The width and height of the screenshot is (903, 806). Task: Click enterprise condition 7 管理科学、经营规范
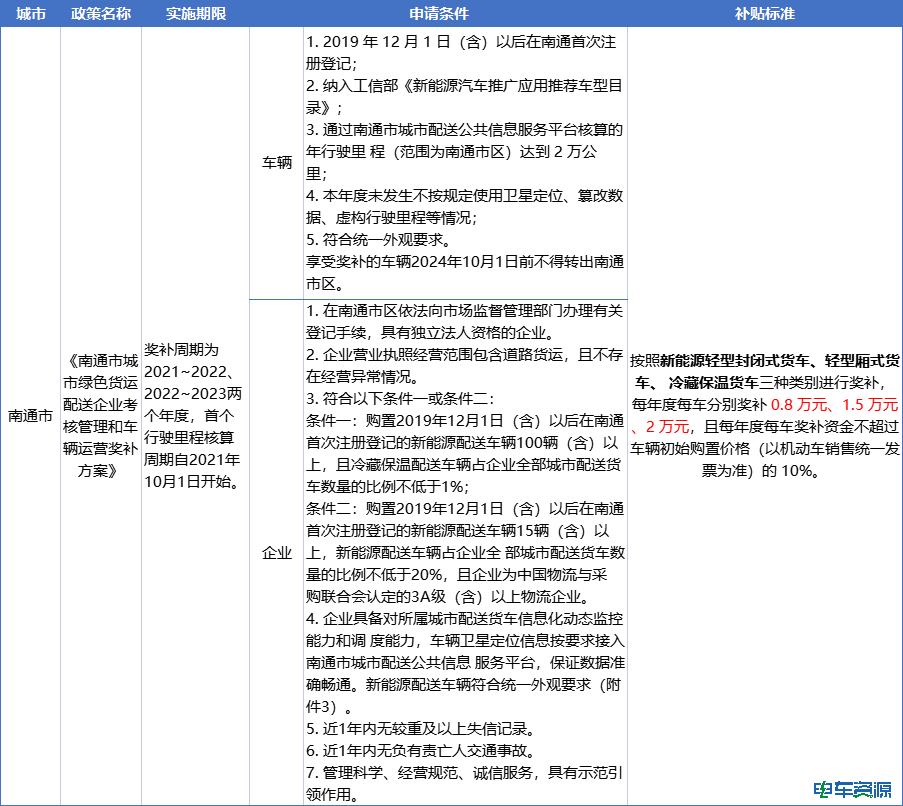(465, 773)
